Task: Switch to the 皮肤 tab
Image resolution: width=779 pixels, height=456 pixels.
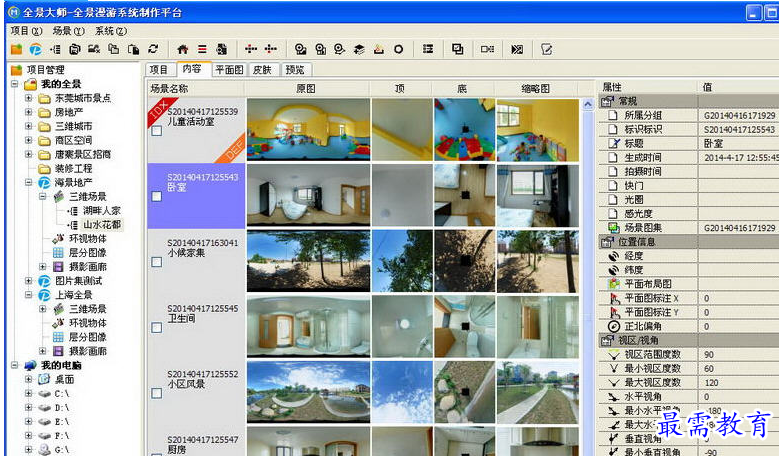Action: [x=262, y=70]
